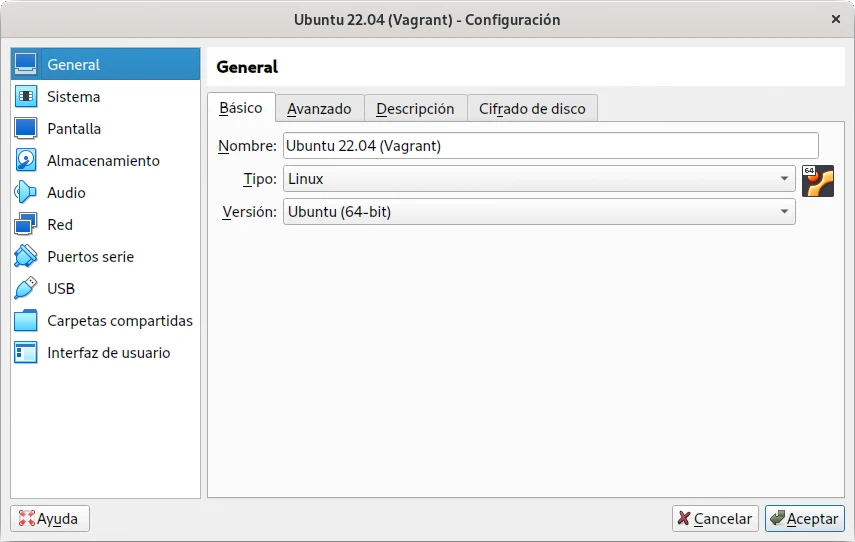The image size is (855, 542).
Task: Click the General monitor icon in sidebar
Action: (26, 65)
